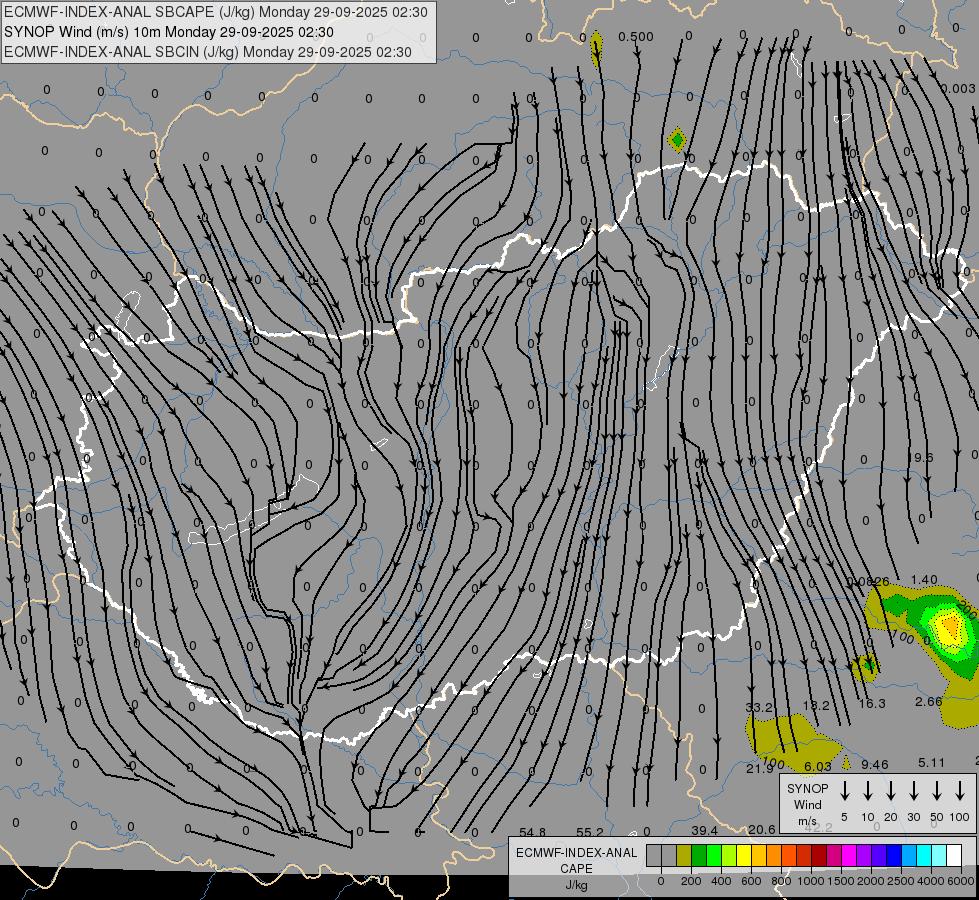Click the 6000 tick label on CAPE scale

(x=961, y=881)
